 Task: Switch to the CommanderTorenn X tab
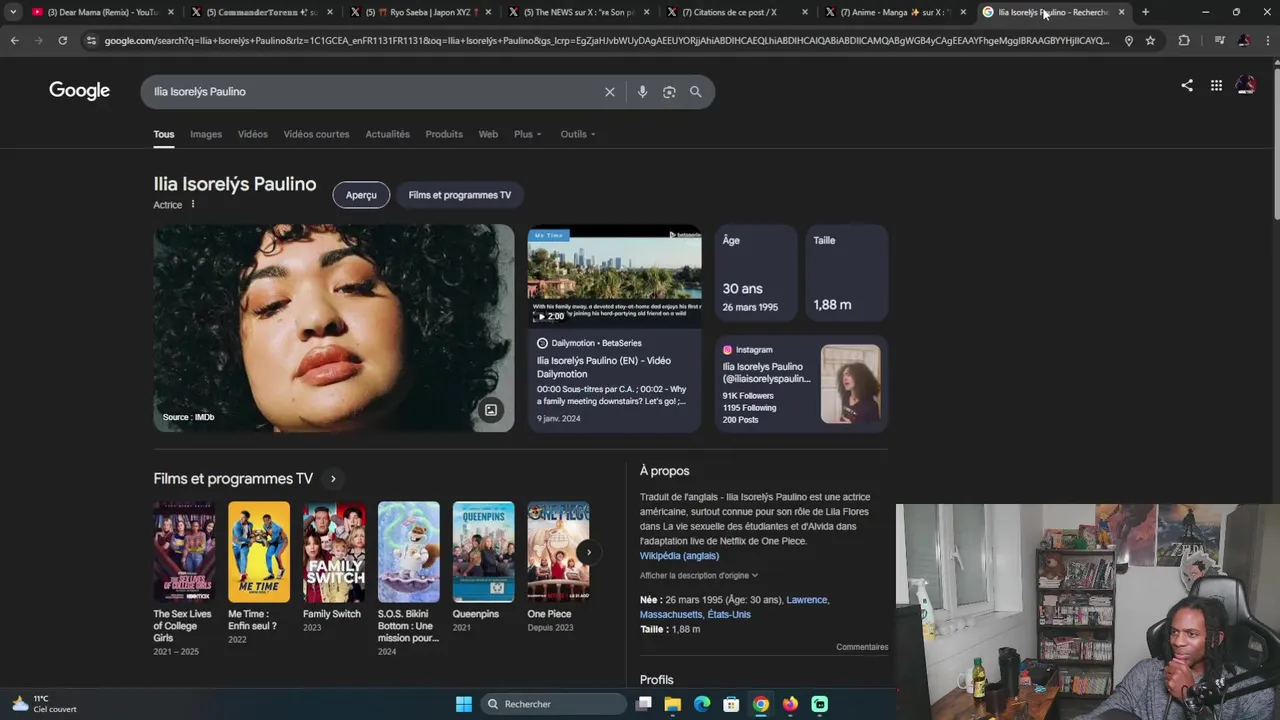point(262,12)
